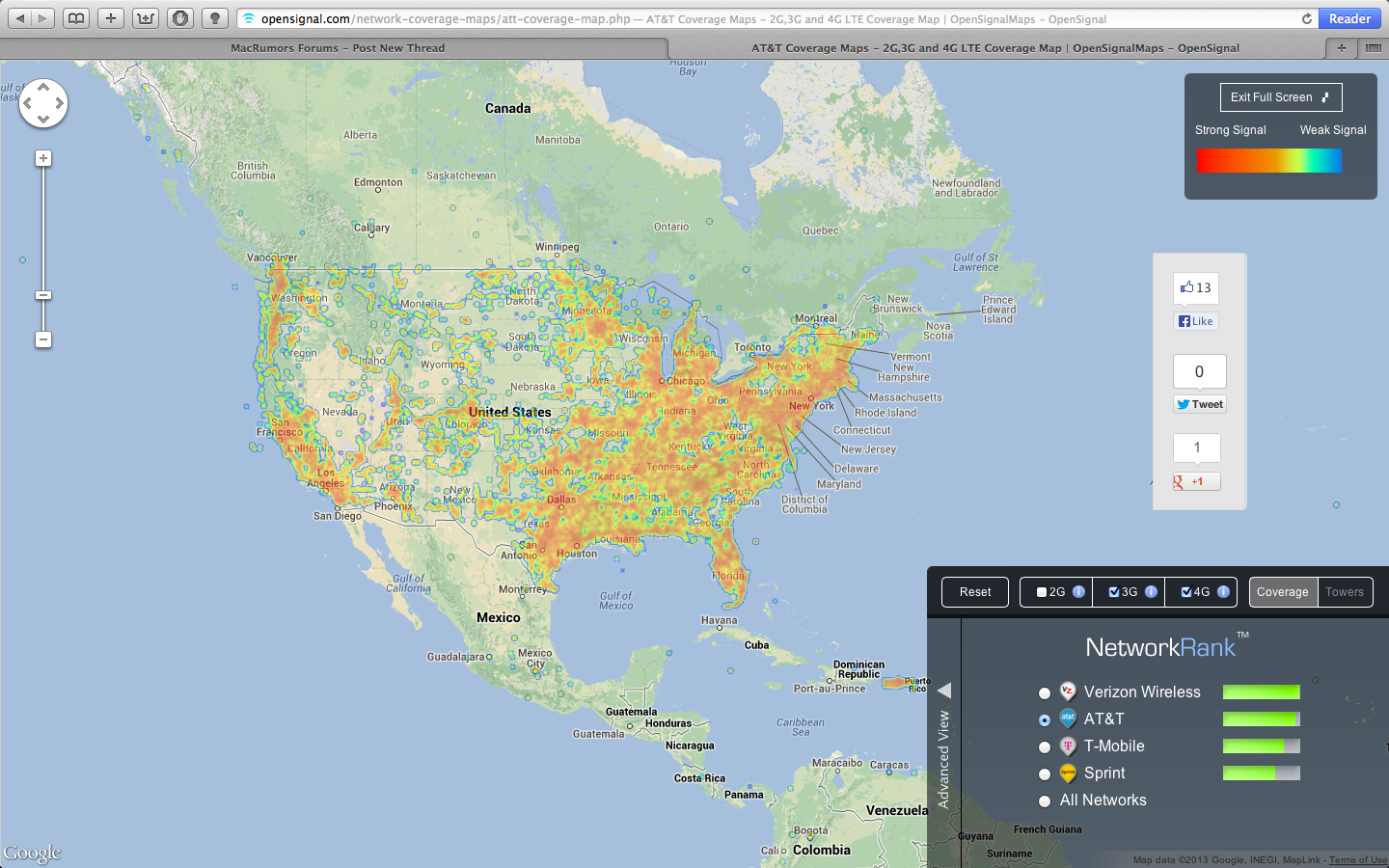Click the wifi favicon in the address bar
1389x868 pixels.
(x=248, y=18)
